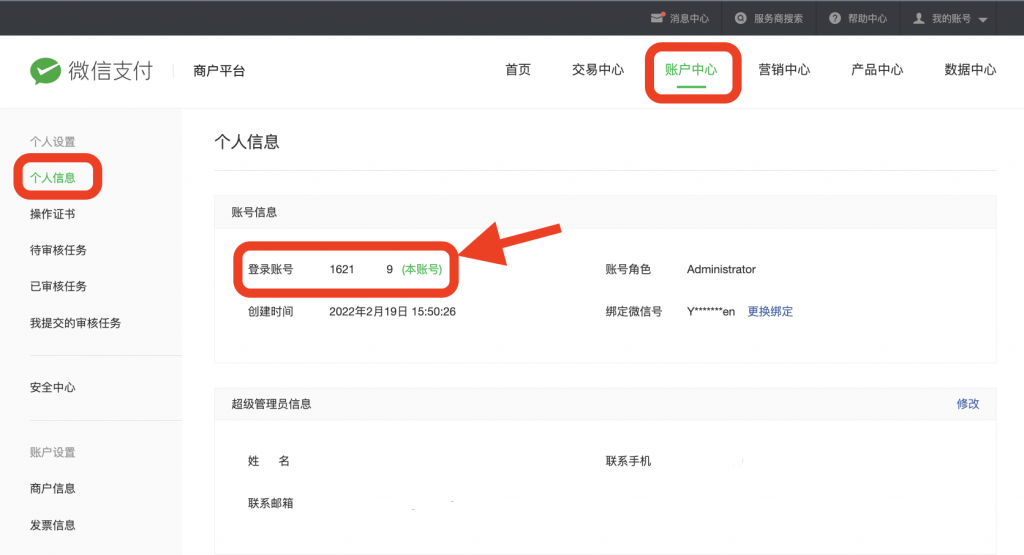This screenshot has height=555, width=1024.
Task: Click the 修改 link for 超级管理员信息
Action: click(968, 404)
